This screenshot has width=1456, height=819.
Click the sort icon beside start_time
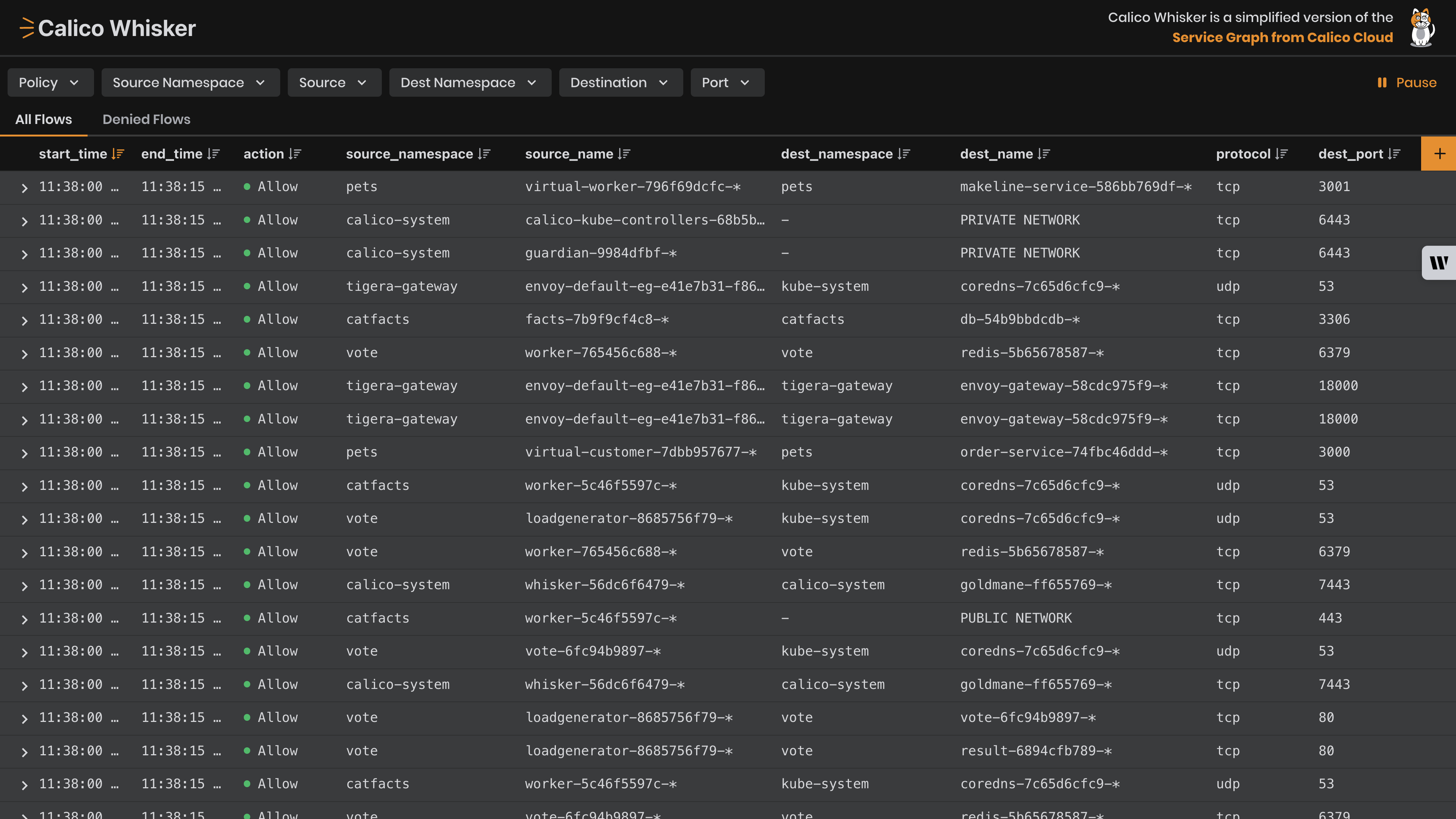[x=118, y=154]
